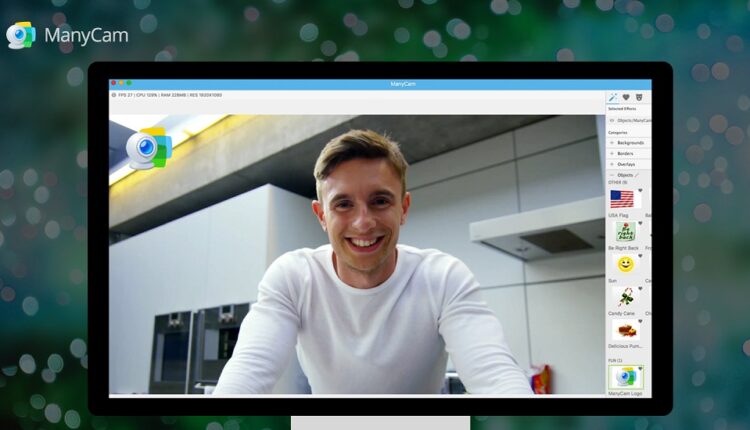
Task: Click the OTHER group label
Action: [618, 183]
